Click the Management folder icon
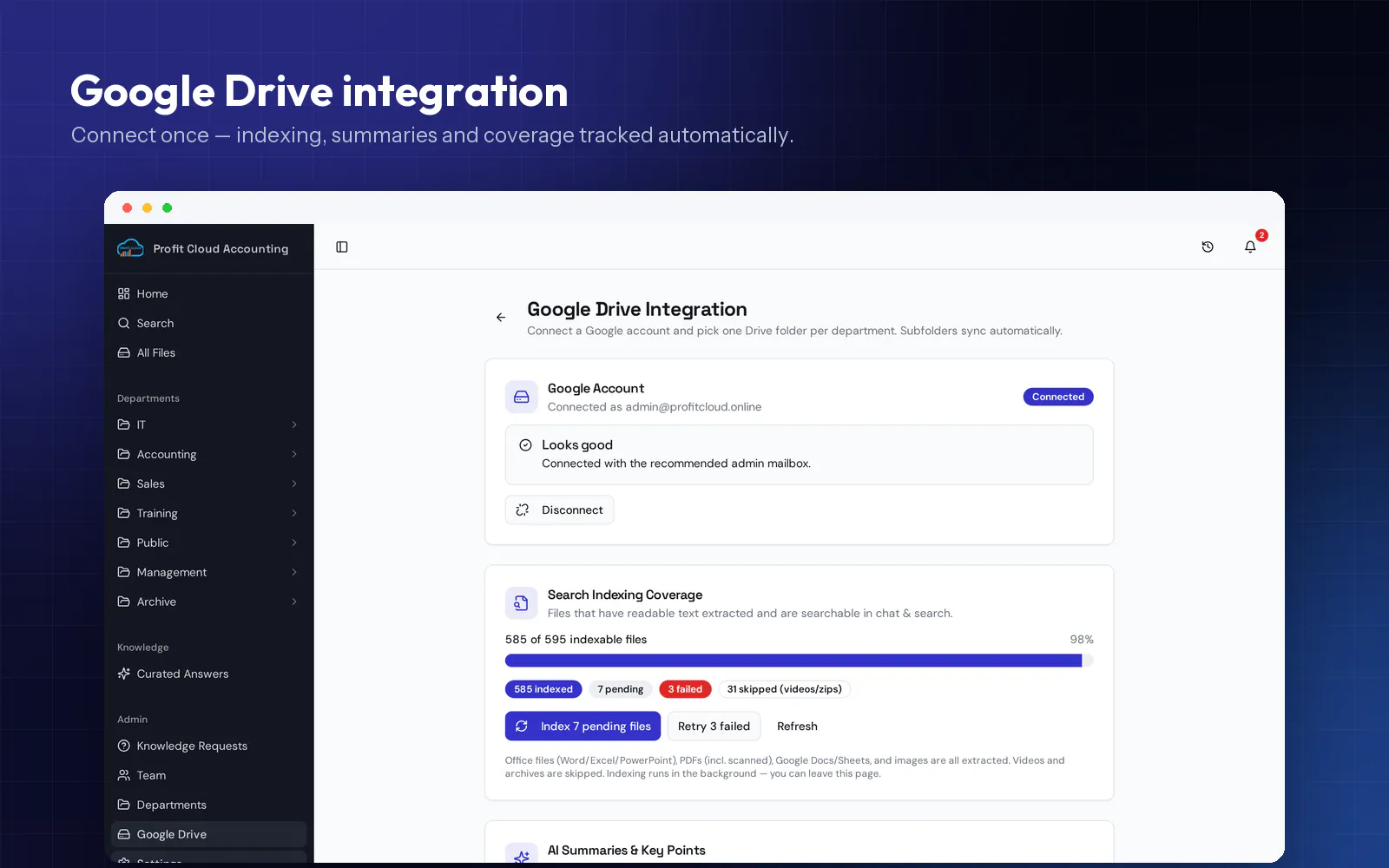 click(x=124, y=573)
